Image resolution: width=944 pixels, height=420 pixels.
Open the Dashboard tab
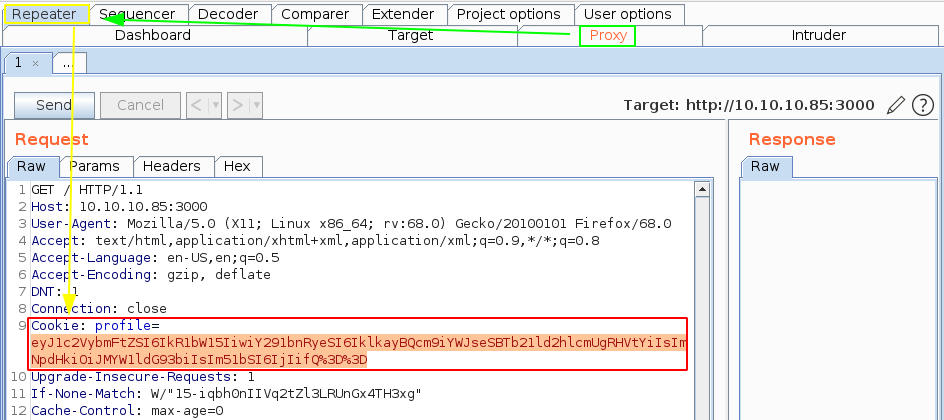[x=152, y=36]
